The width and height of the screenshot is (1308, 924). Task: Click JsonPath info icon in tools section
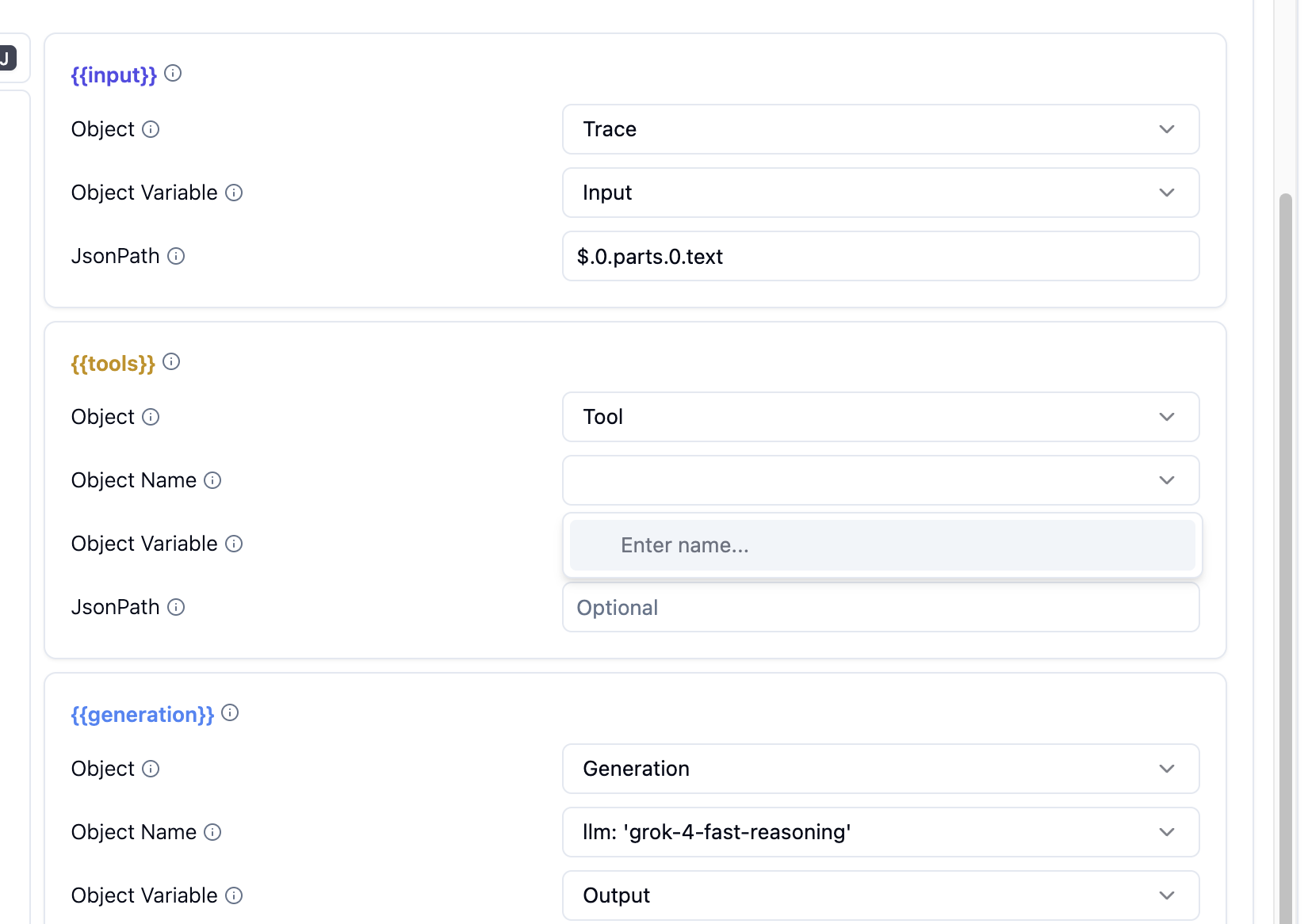(x=176, y=607)
